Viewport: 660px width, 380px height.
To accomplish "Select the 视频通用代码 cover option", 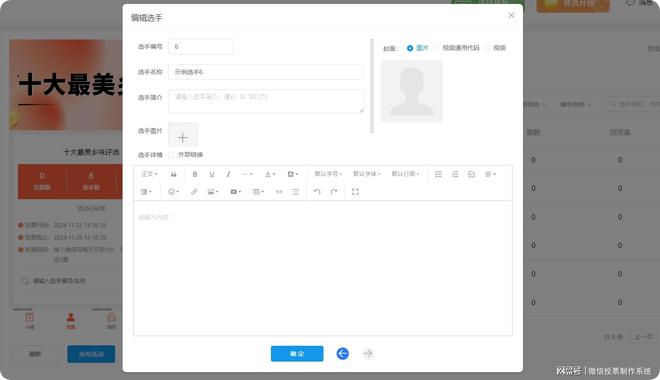I will [x=456, y=48].
